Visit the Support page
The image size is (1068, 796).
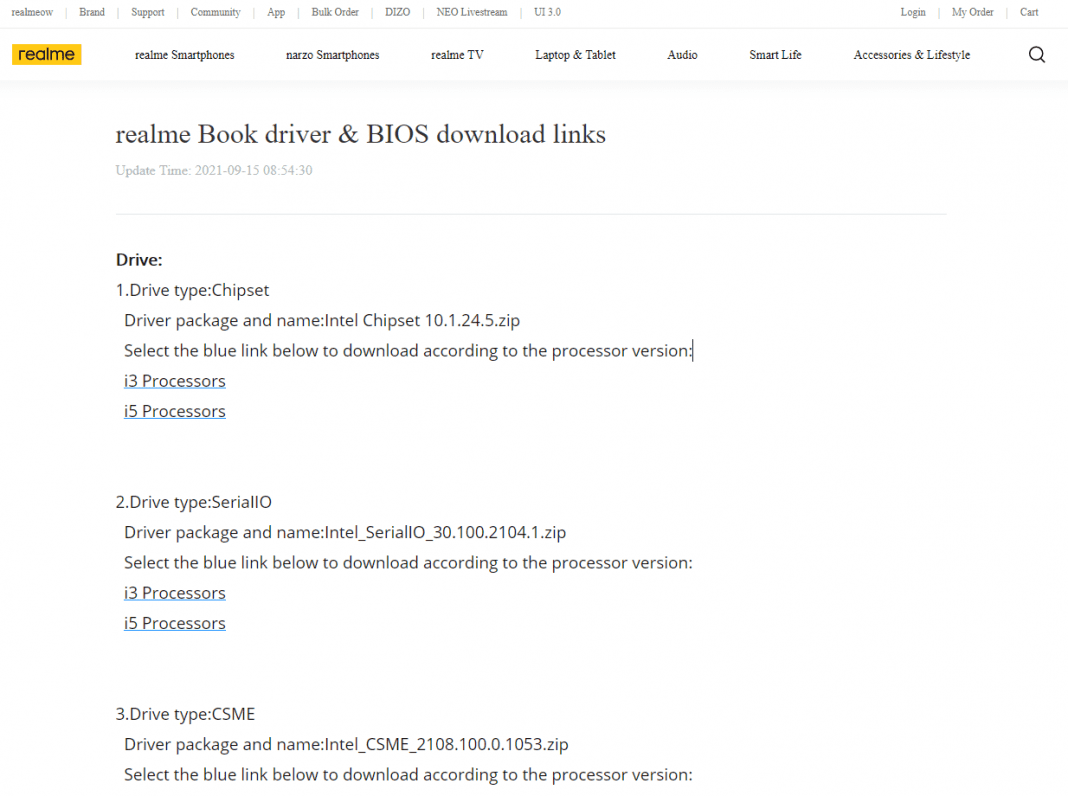tap(147, 12)
